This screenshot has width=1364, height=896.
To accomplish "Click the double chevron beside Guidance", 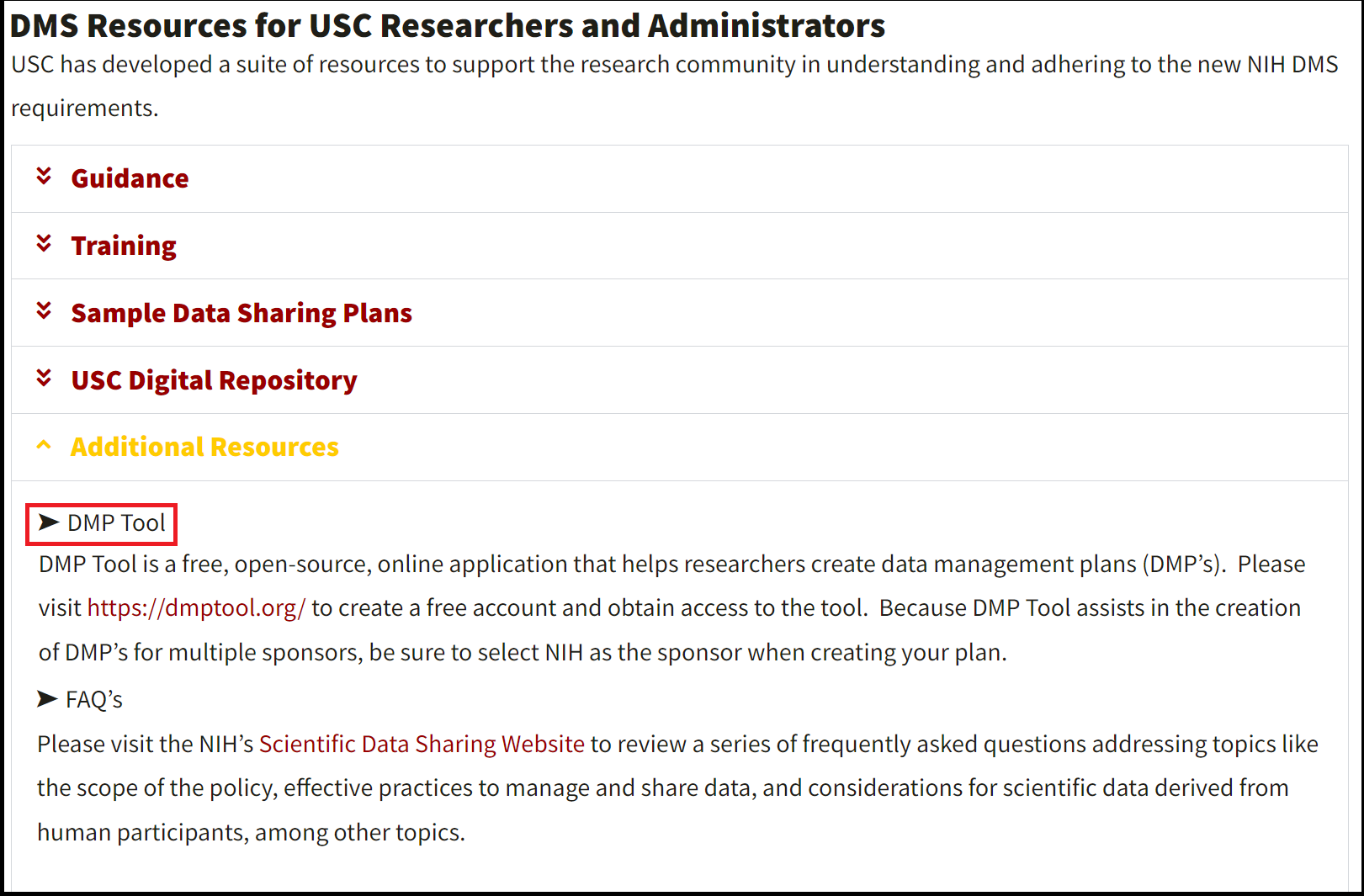I will (x=43, y=177).
